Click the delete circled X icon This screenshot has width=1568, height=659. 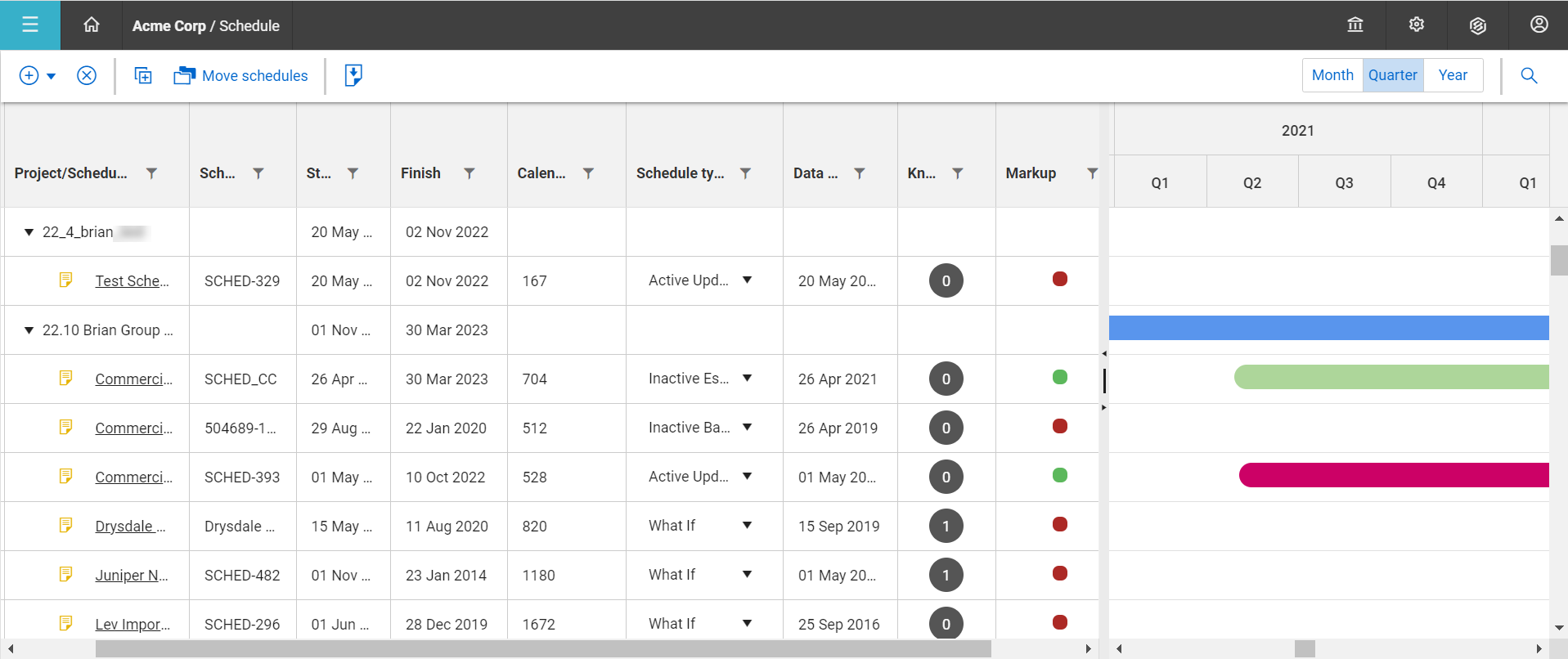click(87, 76)
